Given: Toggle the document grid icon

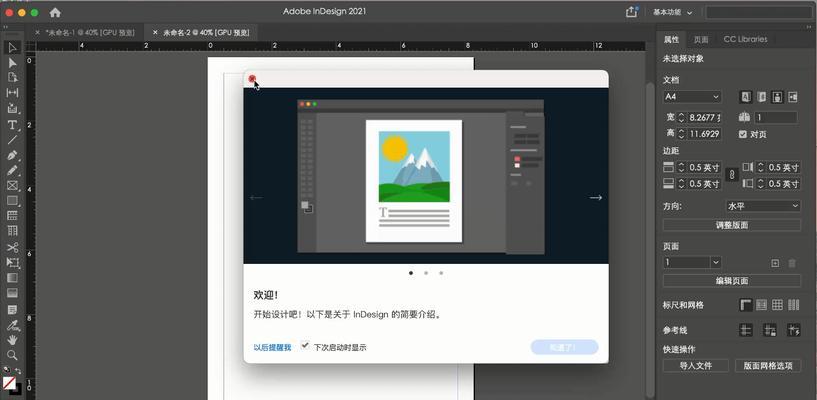Looking at the screenshot, I should point(777,305).
